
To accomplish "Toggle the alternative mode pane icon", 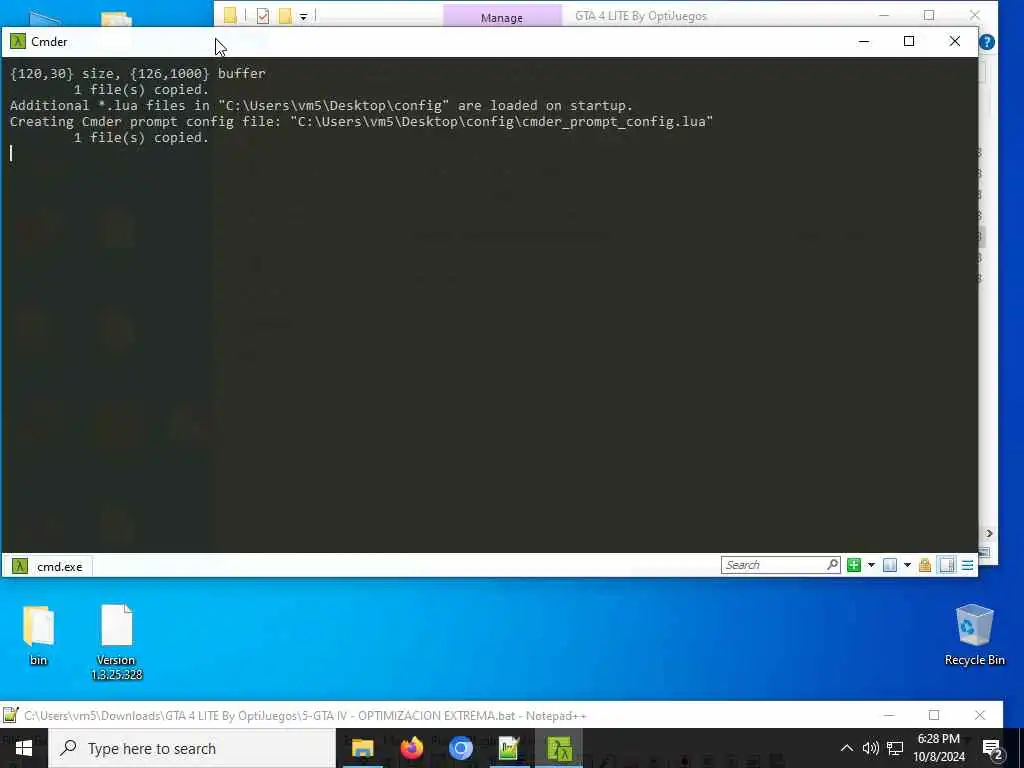I will click(947, 565).
